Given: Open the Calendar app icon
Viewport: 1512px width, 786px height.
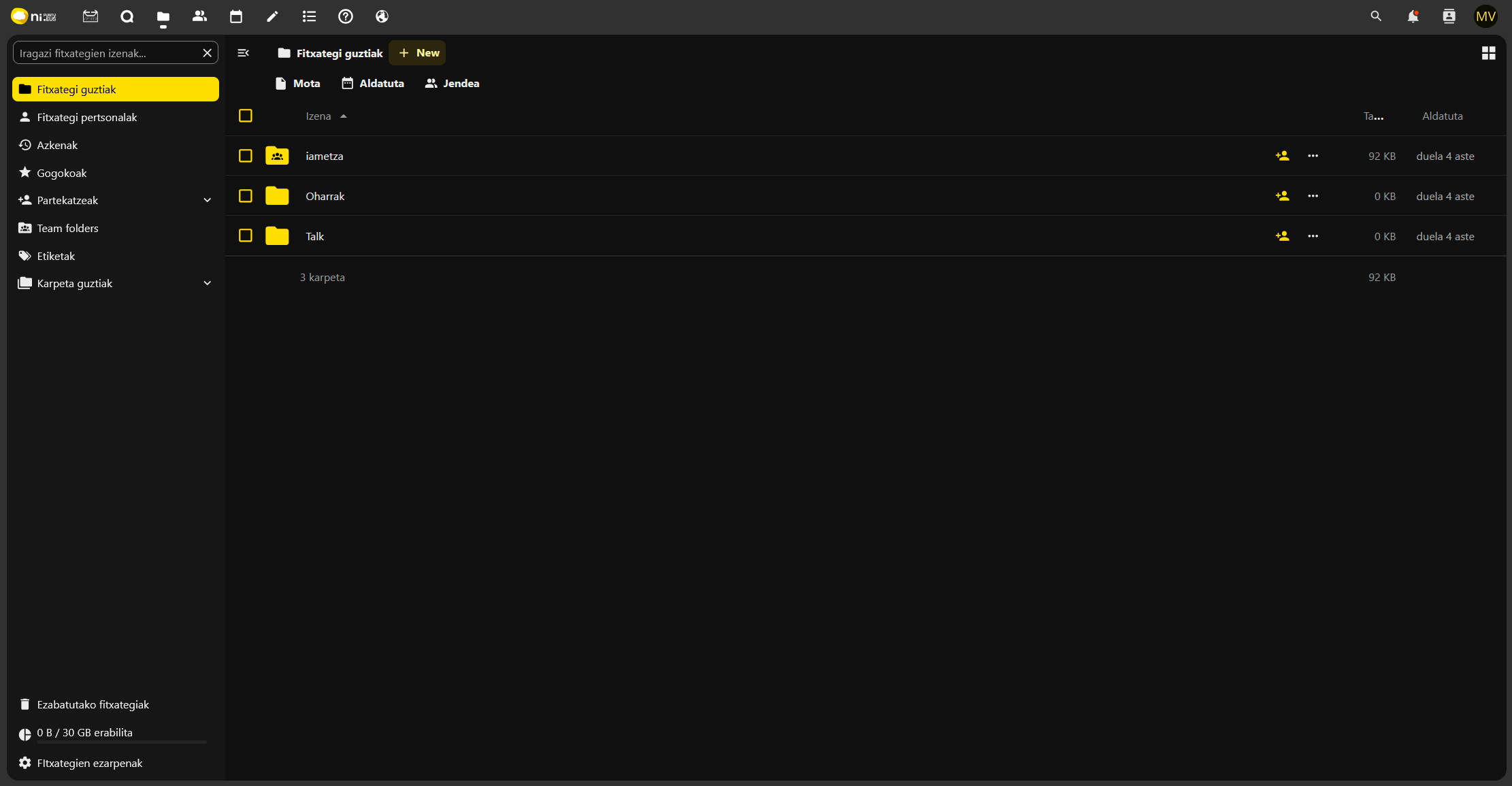Looking at the screenshot, I should pos(236,16).
